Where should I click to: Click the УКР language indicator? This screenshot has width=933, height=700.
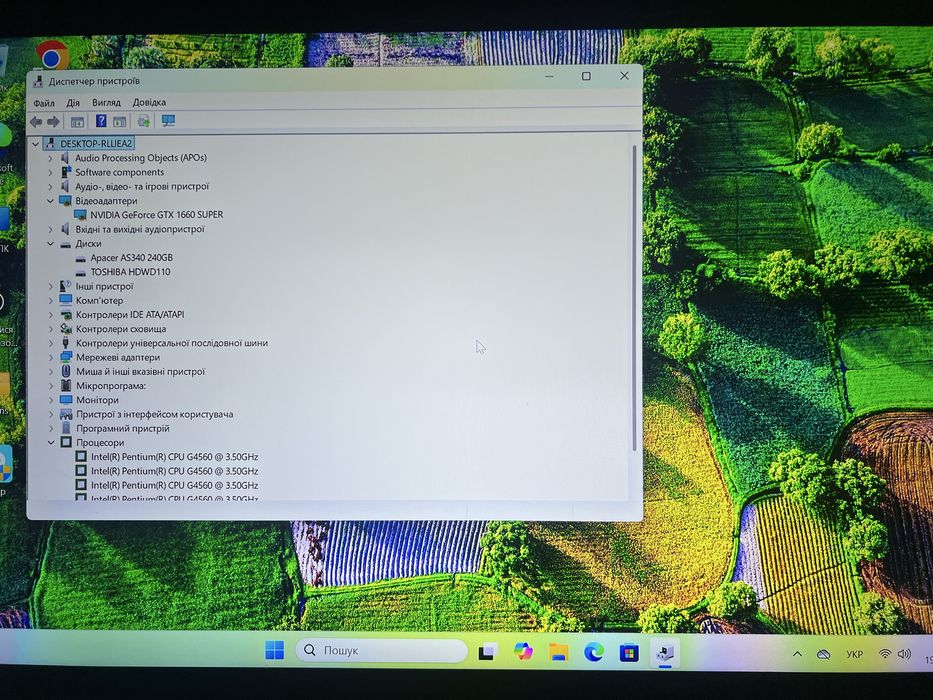click(854, 654)
